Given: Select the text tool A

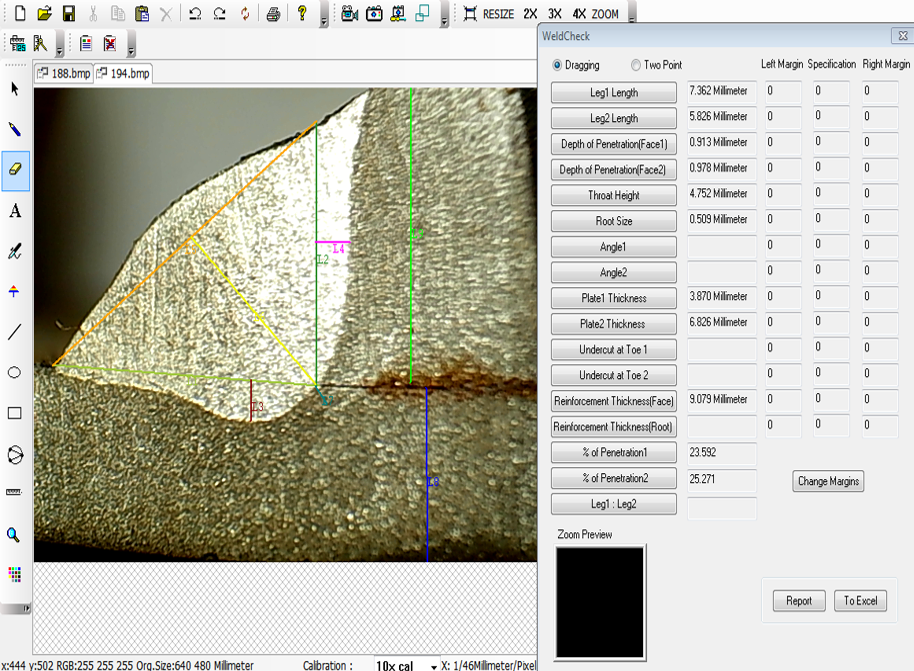Looking at the screenshot, I should 15,210.
